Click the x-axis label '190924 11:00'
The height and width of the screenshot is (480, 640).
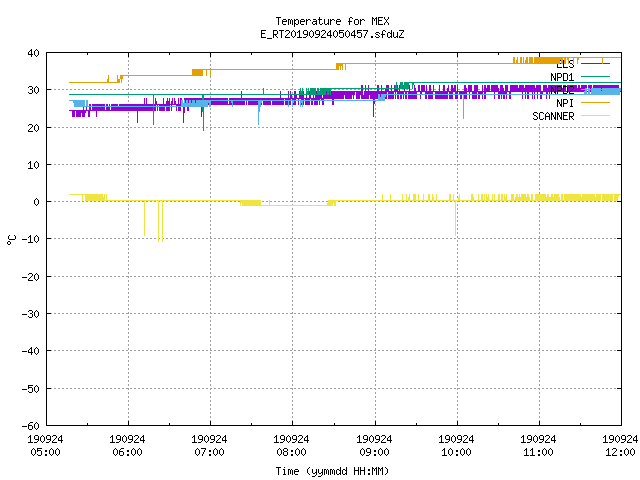(x=538, y=446)
